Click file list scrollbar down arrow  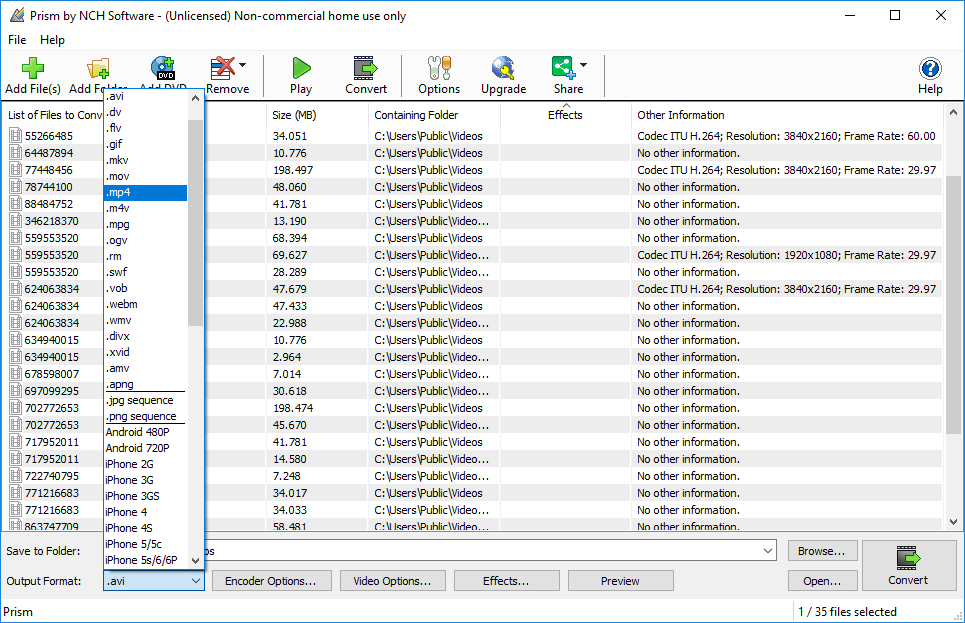953,522
